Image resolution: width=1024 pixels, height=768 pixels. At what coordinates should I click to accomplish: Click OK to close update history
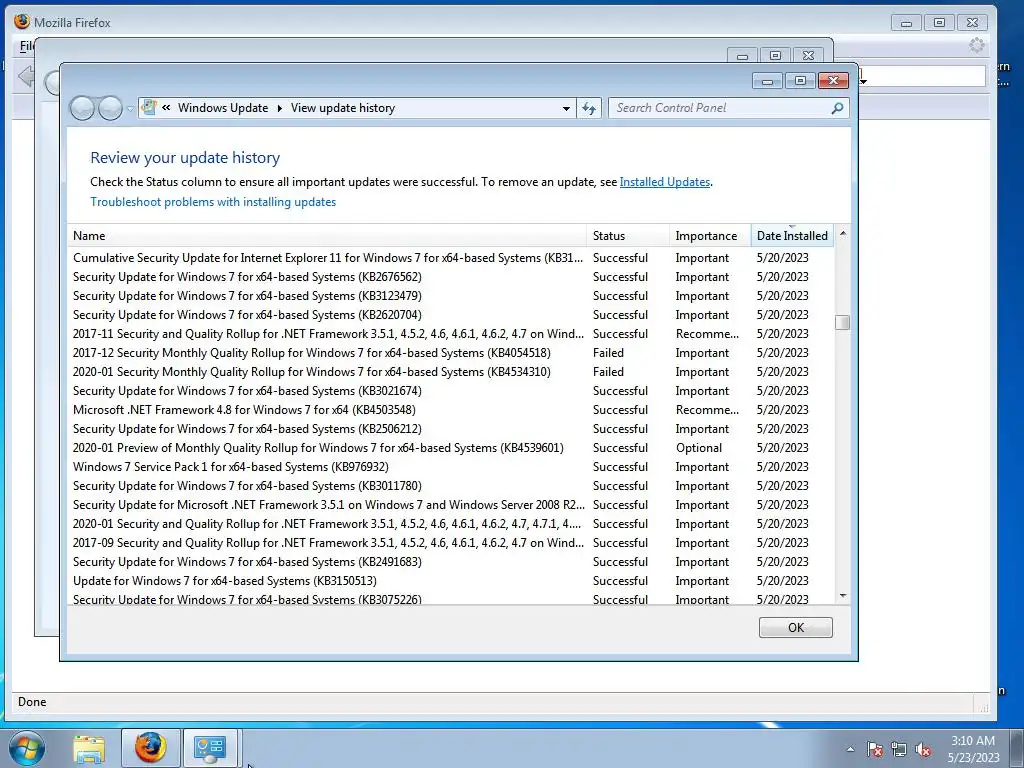tap(795, 628)
